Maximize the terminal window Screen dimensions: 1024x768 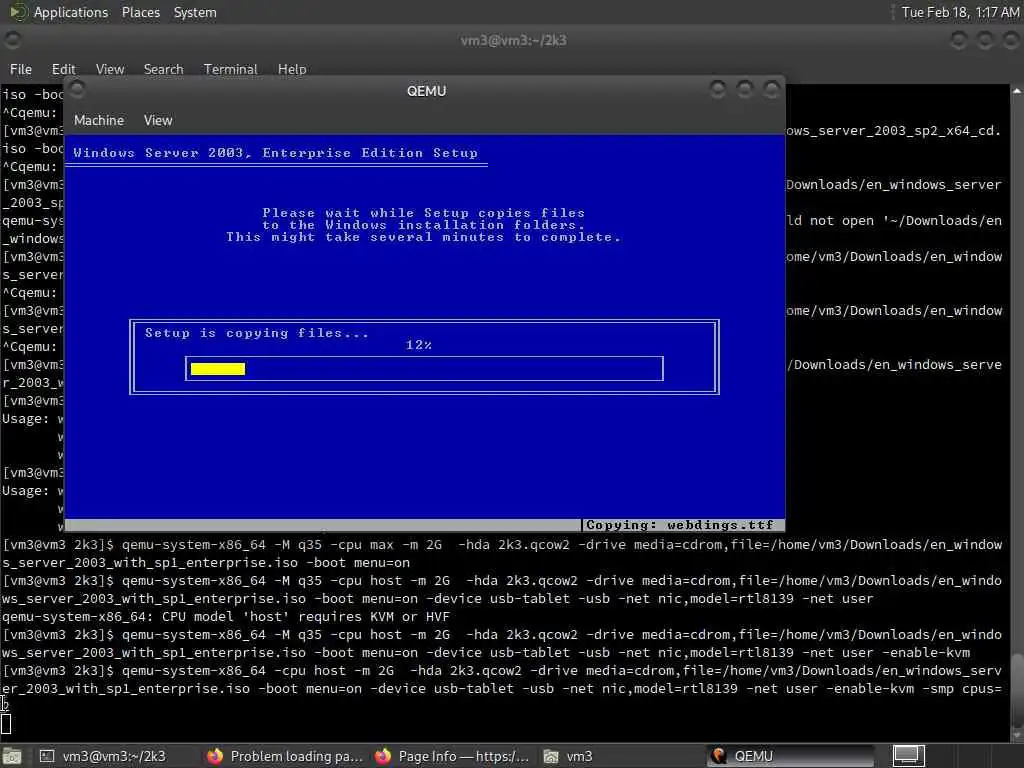click(x=985, y=40)
